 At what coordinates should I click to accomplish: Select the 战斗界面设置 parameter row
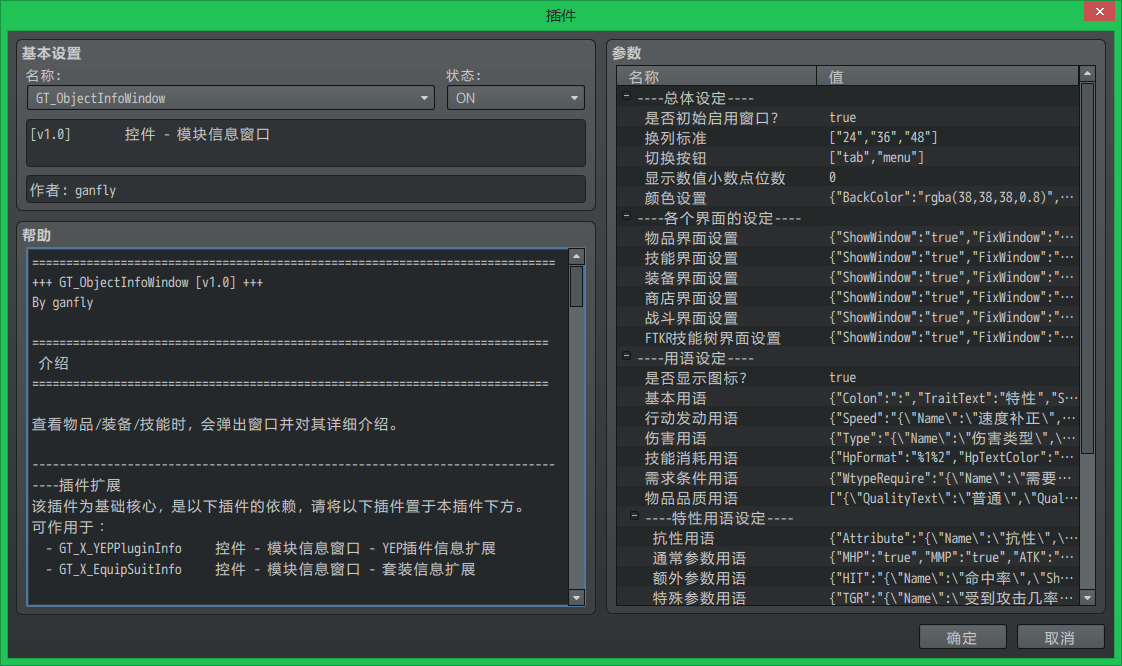click(848, 318)
